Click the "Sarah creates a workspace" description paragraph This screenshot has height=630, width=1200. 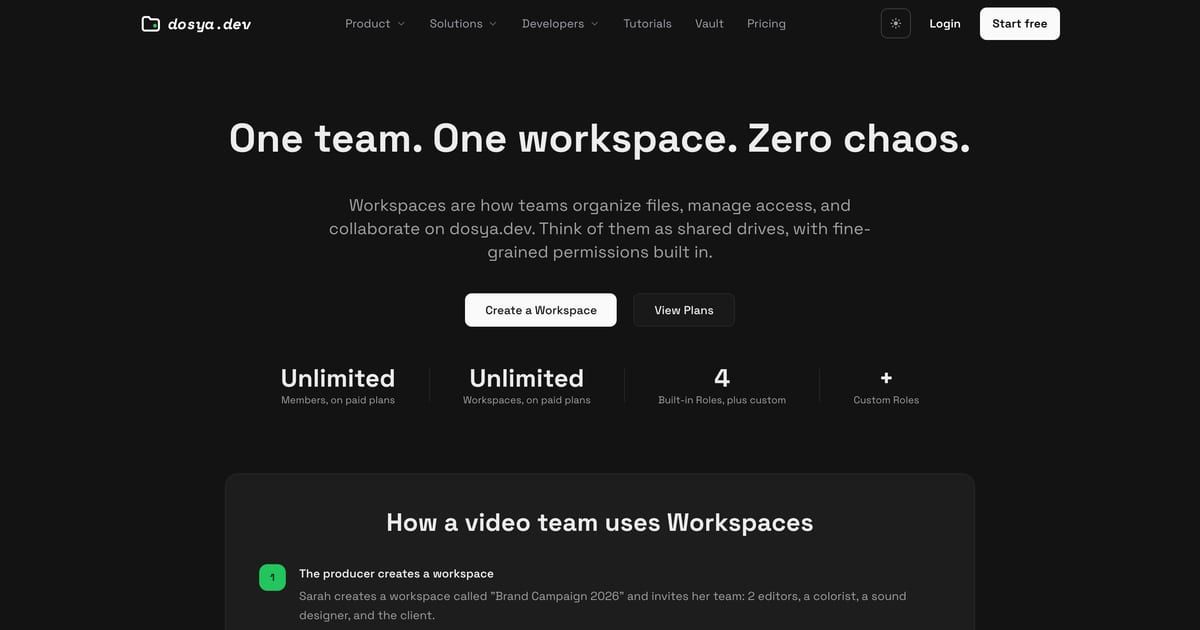click(x=603, y=606)
